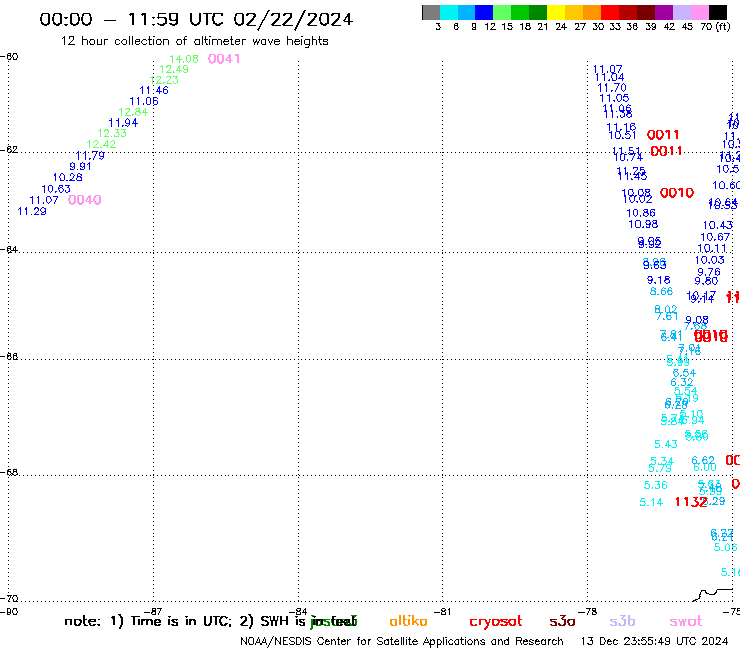Click the NOAA/NESDIS Center credit line

tap(402, 642)
